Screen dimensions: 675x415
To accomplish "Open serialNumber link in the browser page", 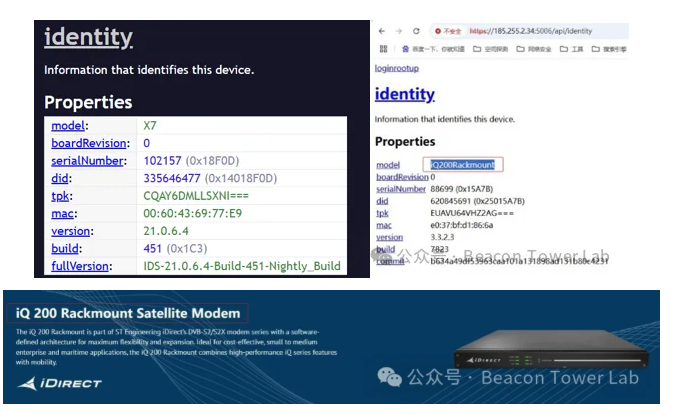I will (x=401, y=189).
